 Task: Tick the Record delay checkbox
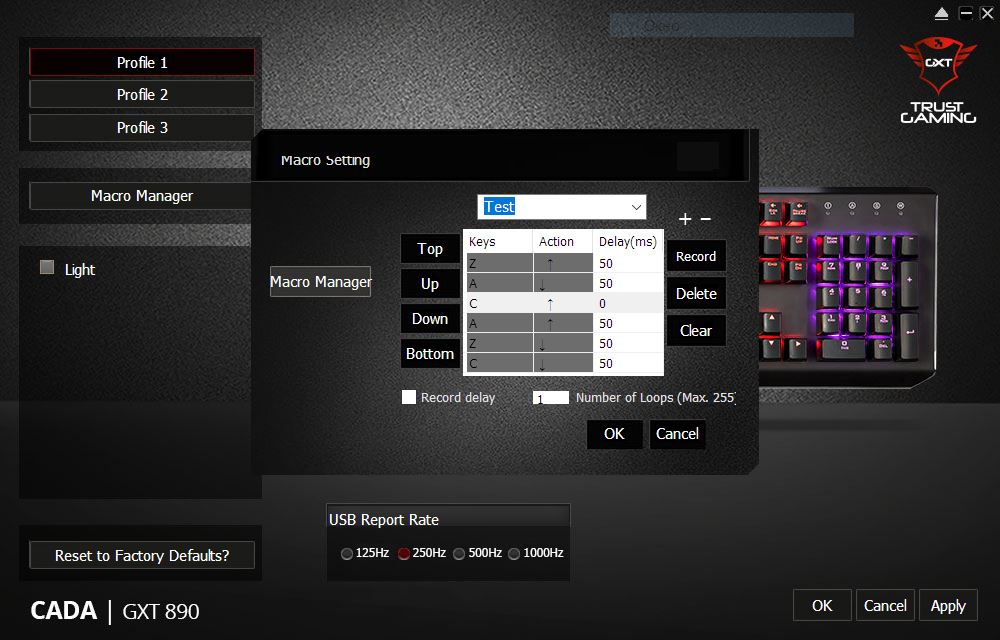[409, 397]
